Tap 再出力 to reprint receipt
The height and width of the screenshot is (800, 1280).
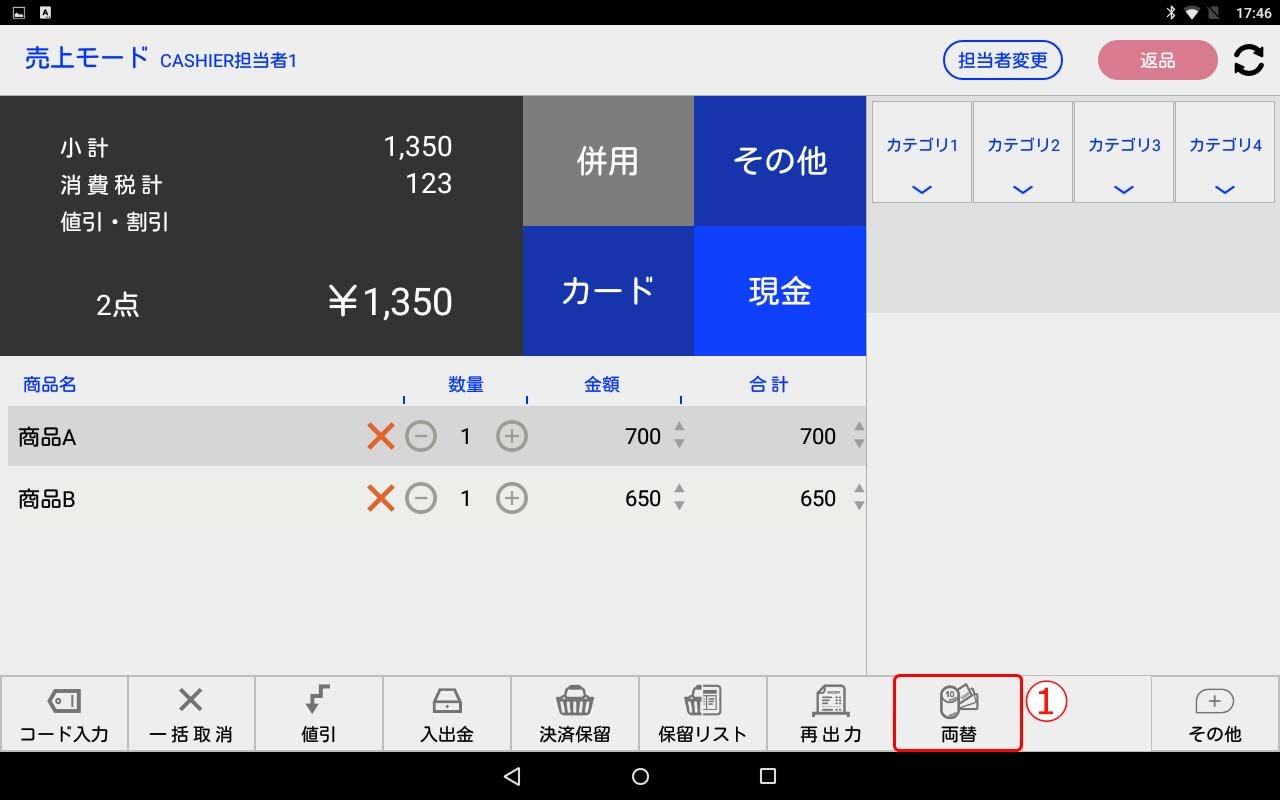pyautogui.click(x=831, y=714)
